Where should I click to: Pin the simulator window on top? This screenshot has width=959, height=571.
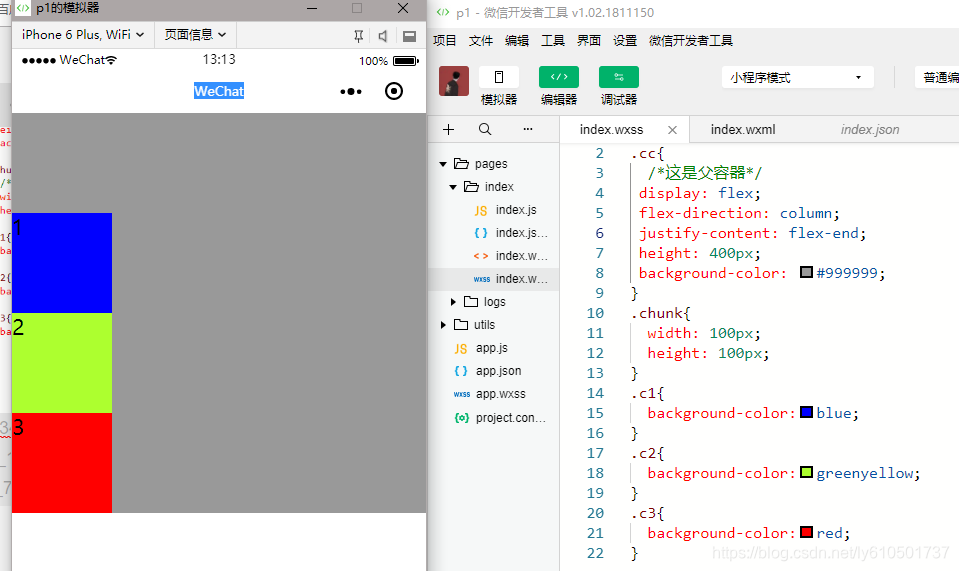click(358, 36)
